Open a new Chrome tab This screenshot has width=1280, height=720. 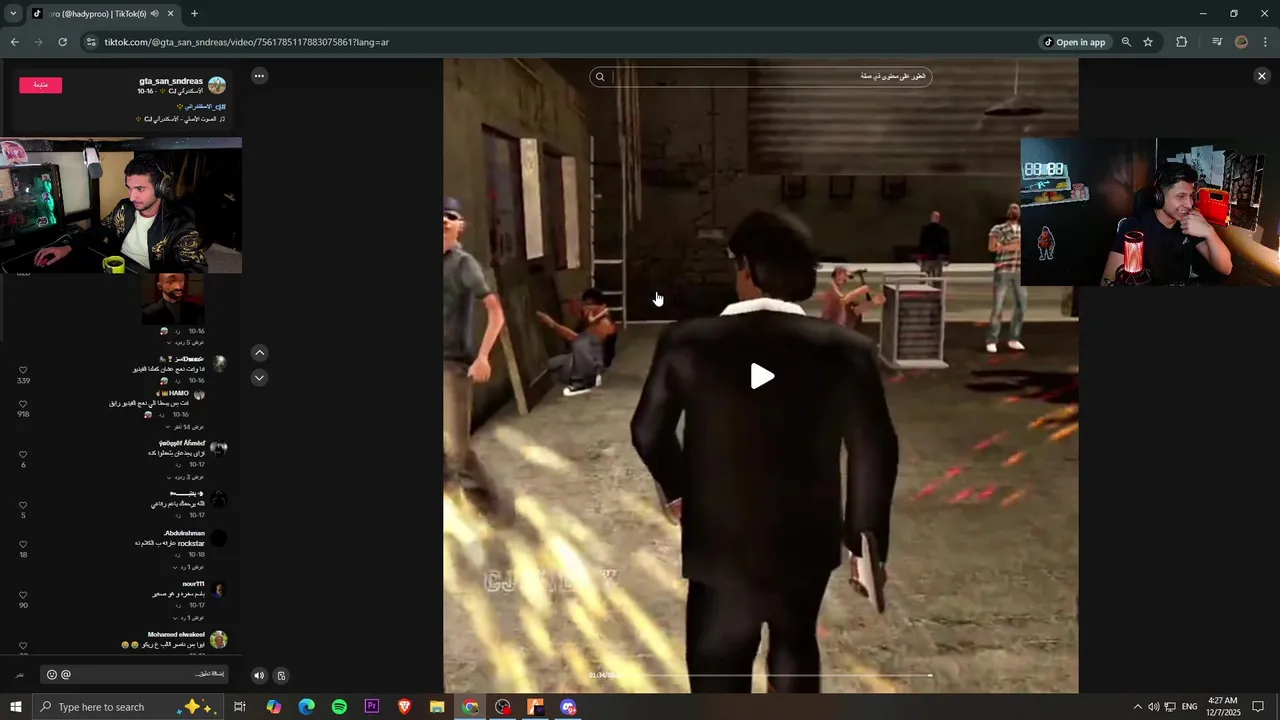[x=194, y=14]
